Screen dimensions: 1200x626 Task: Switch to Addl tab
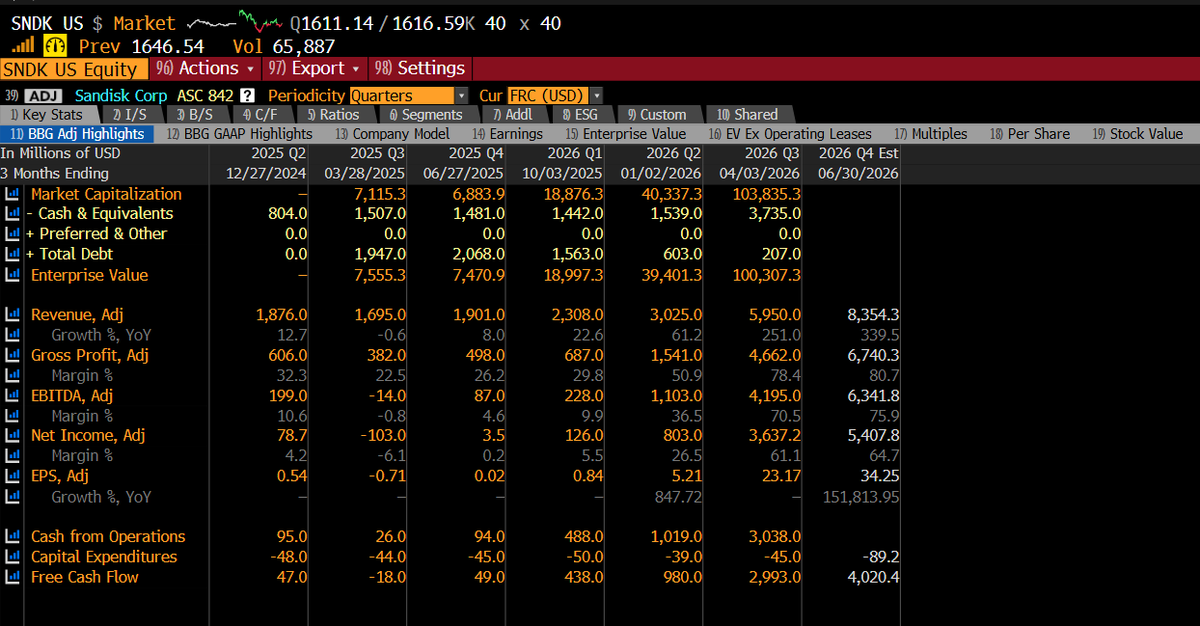coord(513,114)
